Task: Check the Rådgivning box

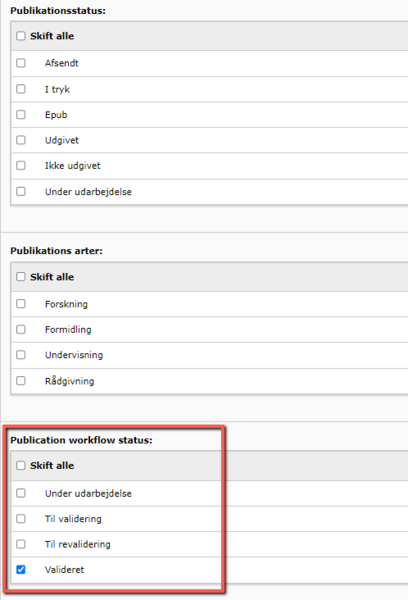Action: 21,381
